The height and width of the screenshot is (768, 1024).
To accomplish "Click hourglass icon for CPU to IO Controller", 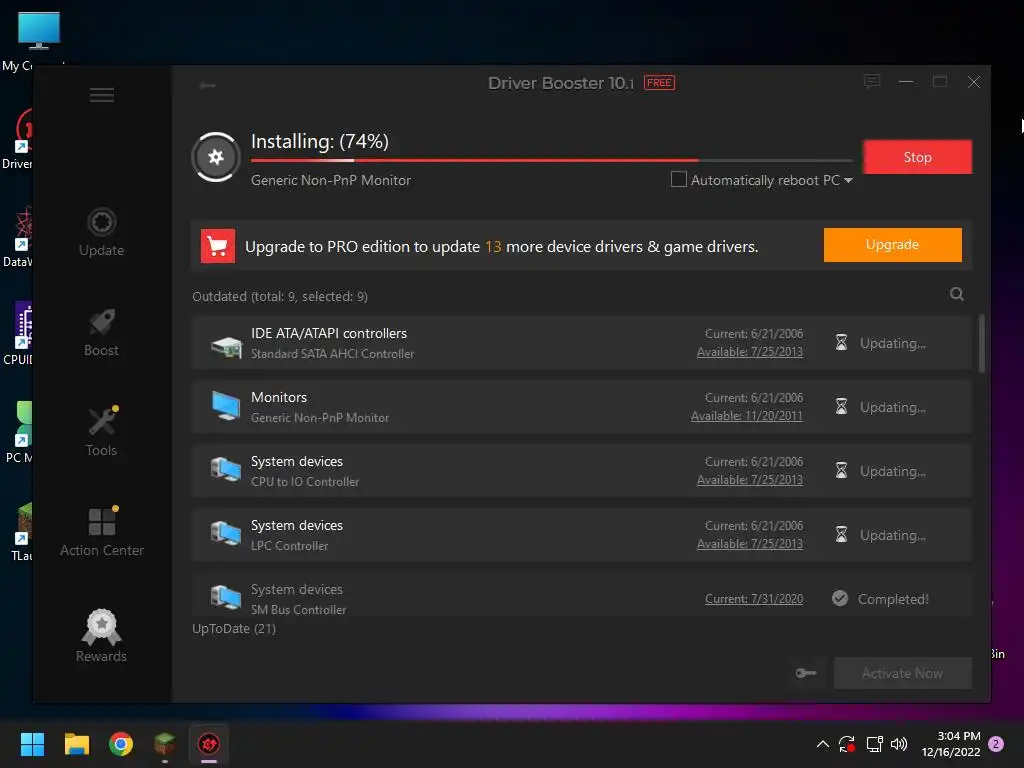I will [x=841, y=470].
